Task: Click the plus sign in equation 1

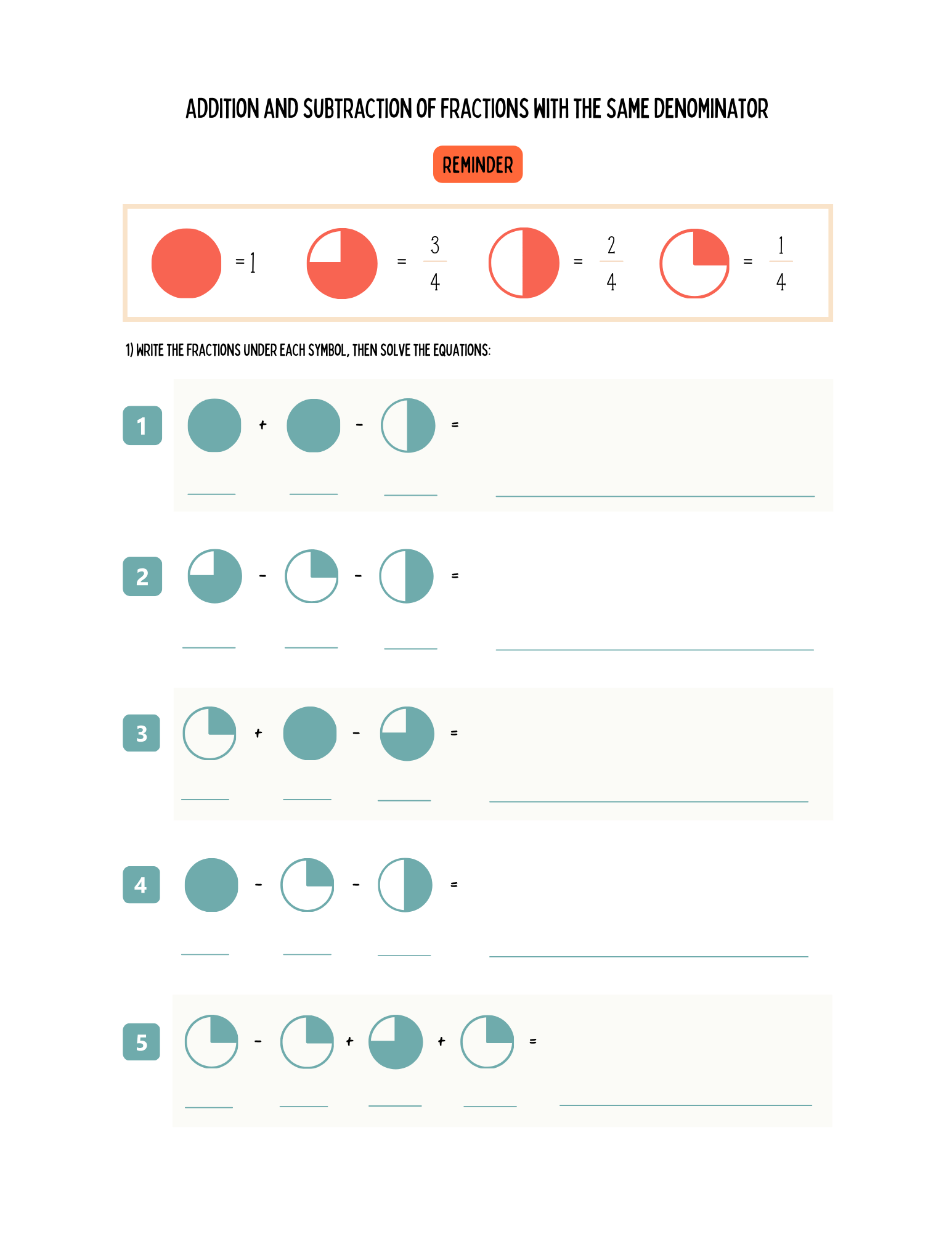Action: pos(263,425)
